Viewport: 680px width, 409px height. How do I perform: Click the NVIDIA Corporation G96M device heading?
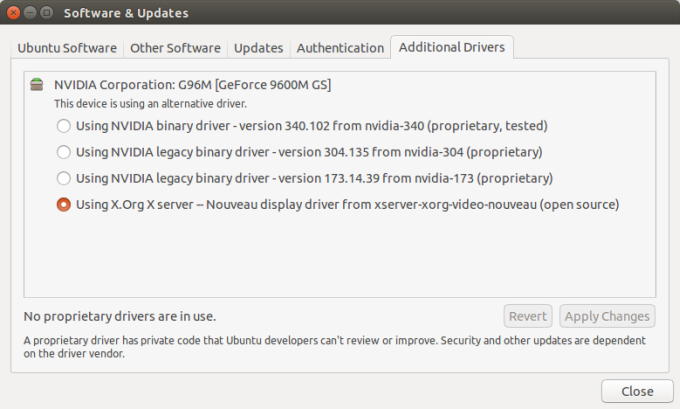(192, 85)
